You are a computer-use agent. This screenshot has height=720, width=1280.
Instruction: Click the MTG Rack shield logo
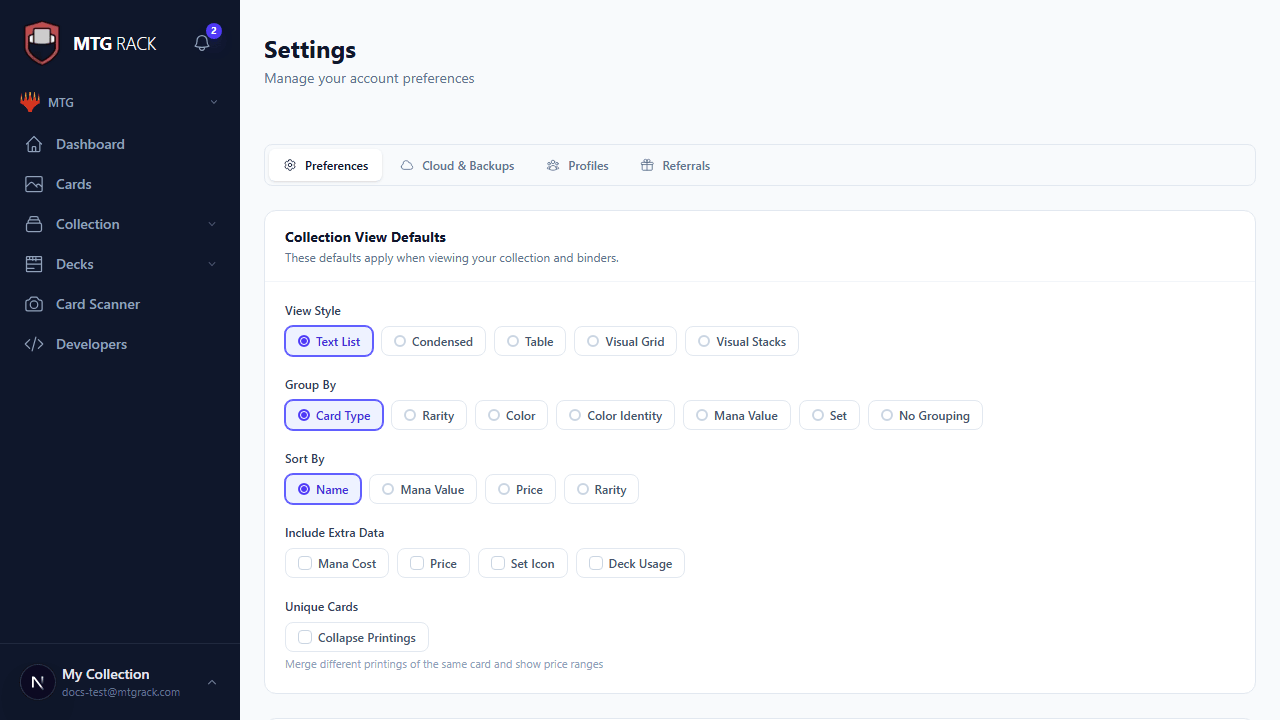coord(41,42)
